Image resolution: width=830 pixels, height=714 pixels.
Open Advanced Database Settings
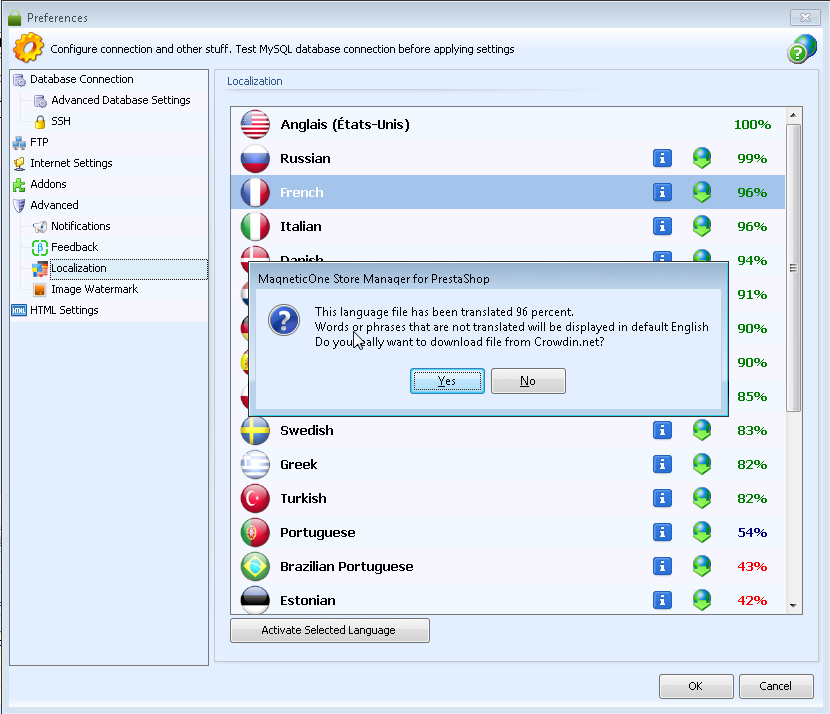pos(121,101)
